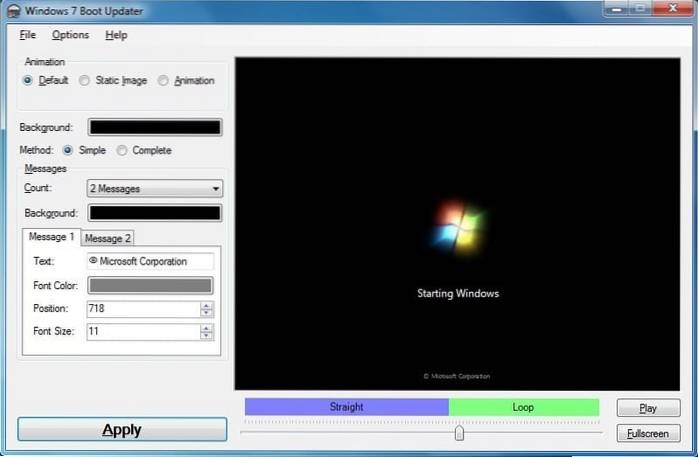Open the Fullscreen preview
This screenshot has height=457, width=698.
click(x=648, y=434)
